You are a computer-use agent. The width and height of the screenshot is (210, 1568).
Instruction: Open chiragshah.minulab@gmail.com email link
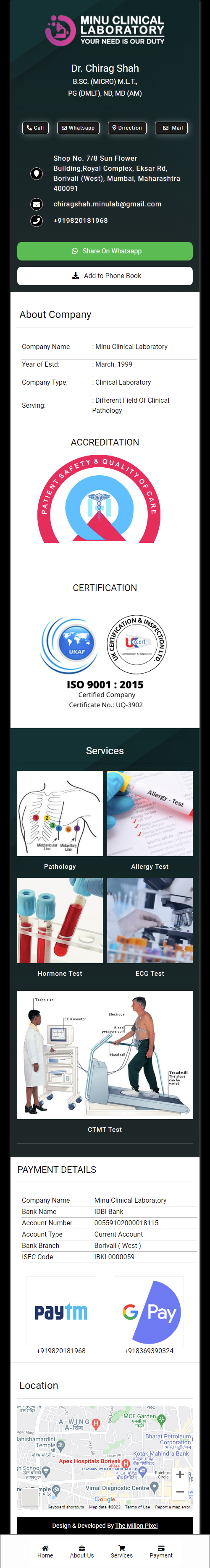click(x=107, y=204)
